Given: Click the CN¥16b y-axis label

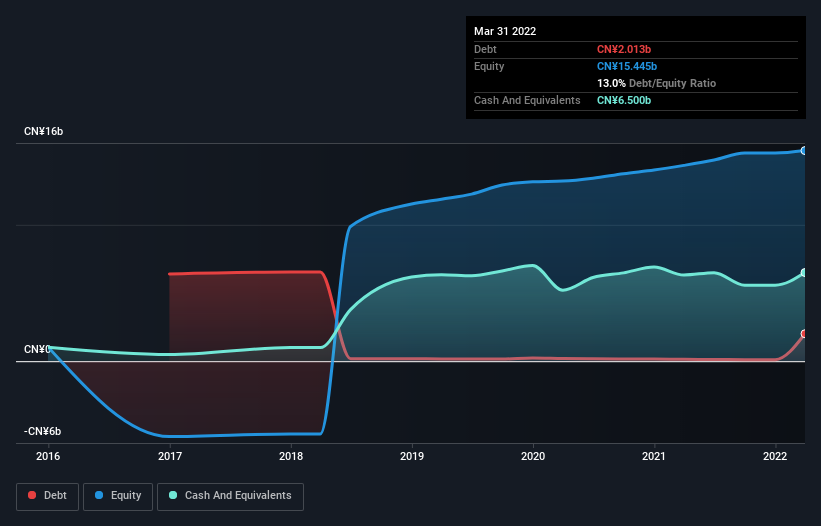Looking at the screenshot, I should pyautogui.click(x=43, y=131).
